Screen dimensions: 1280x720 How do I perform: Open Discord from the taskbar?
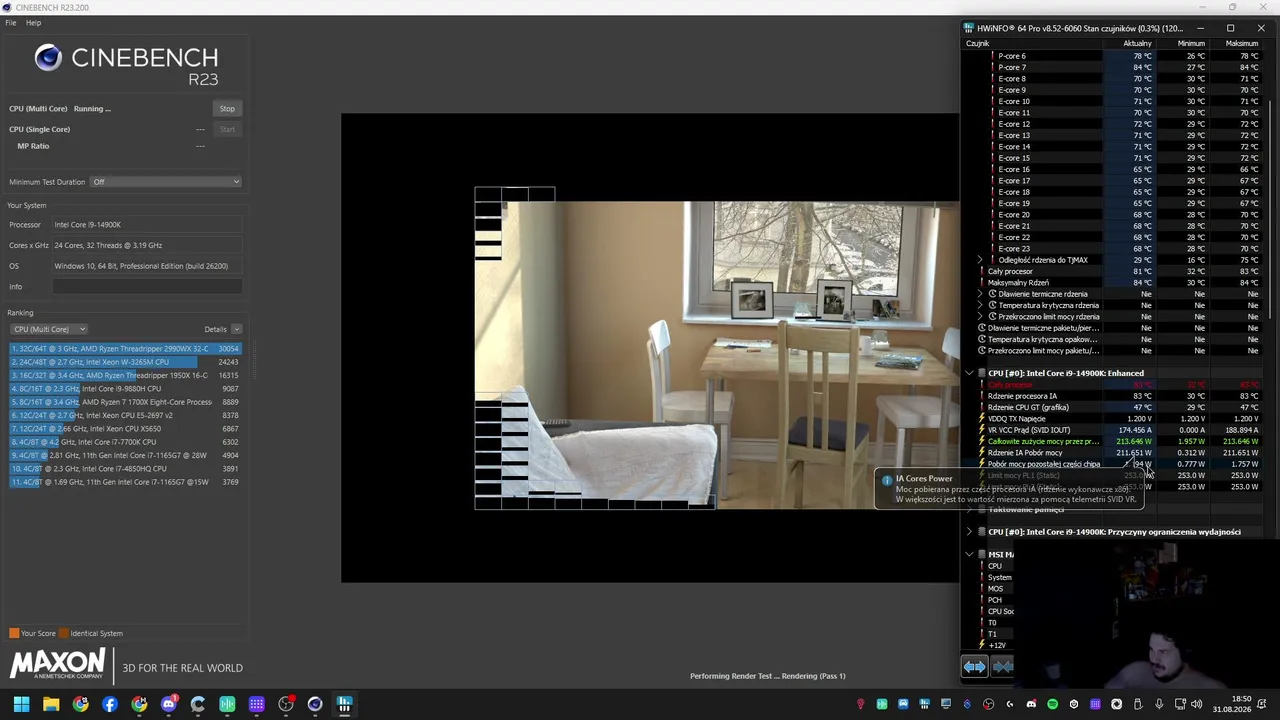point(168,704)
